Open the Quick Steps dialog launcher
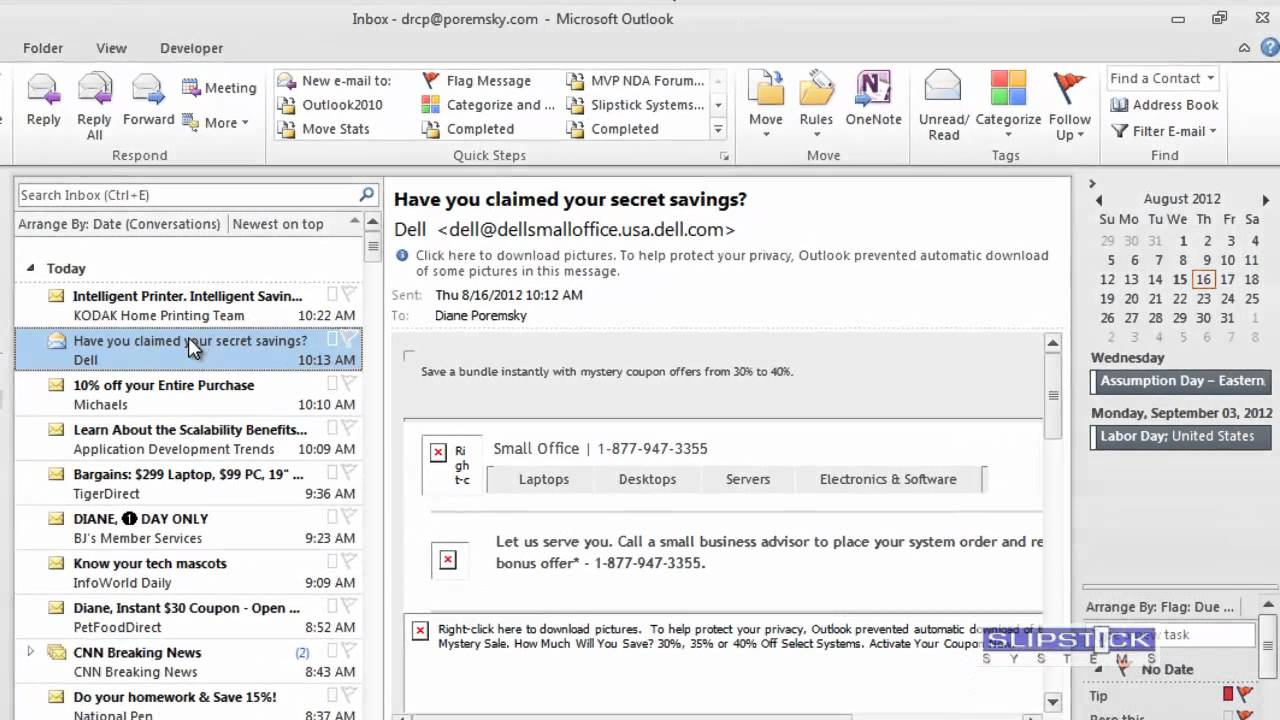 coord(724,157)
